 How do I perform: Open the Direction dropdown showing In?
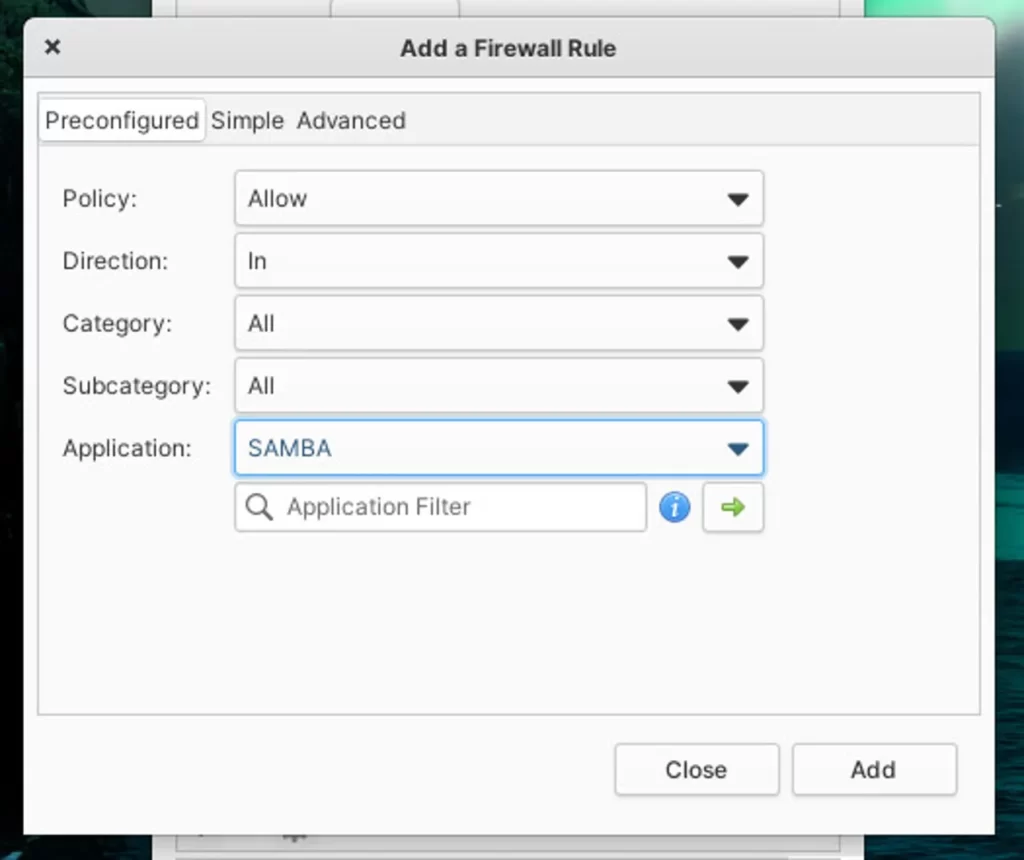coord(499,261)
